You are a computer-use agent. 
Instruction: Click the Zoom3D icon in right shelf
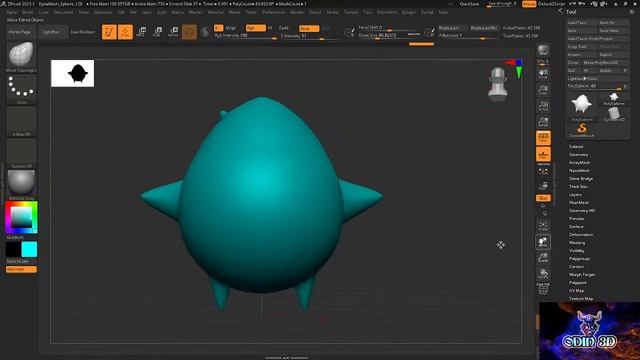click(543, 258)
